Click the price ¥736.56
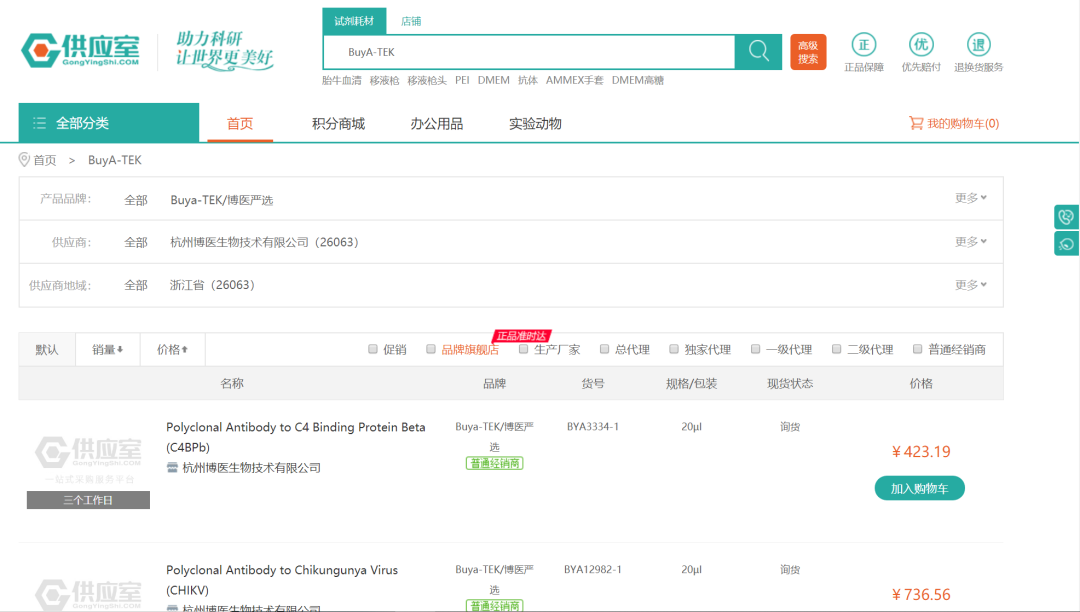 tap(921, 595)
